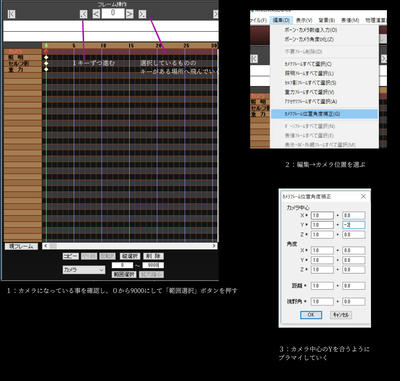The width and height of the screenshot is (400, 381).
Task: Open the カメラ dropdown below the timeline
Action: 84,270
